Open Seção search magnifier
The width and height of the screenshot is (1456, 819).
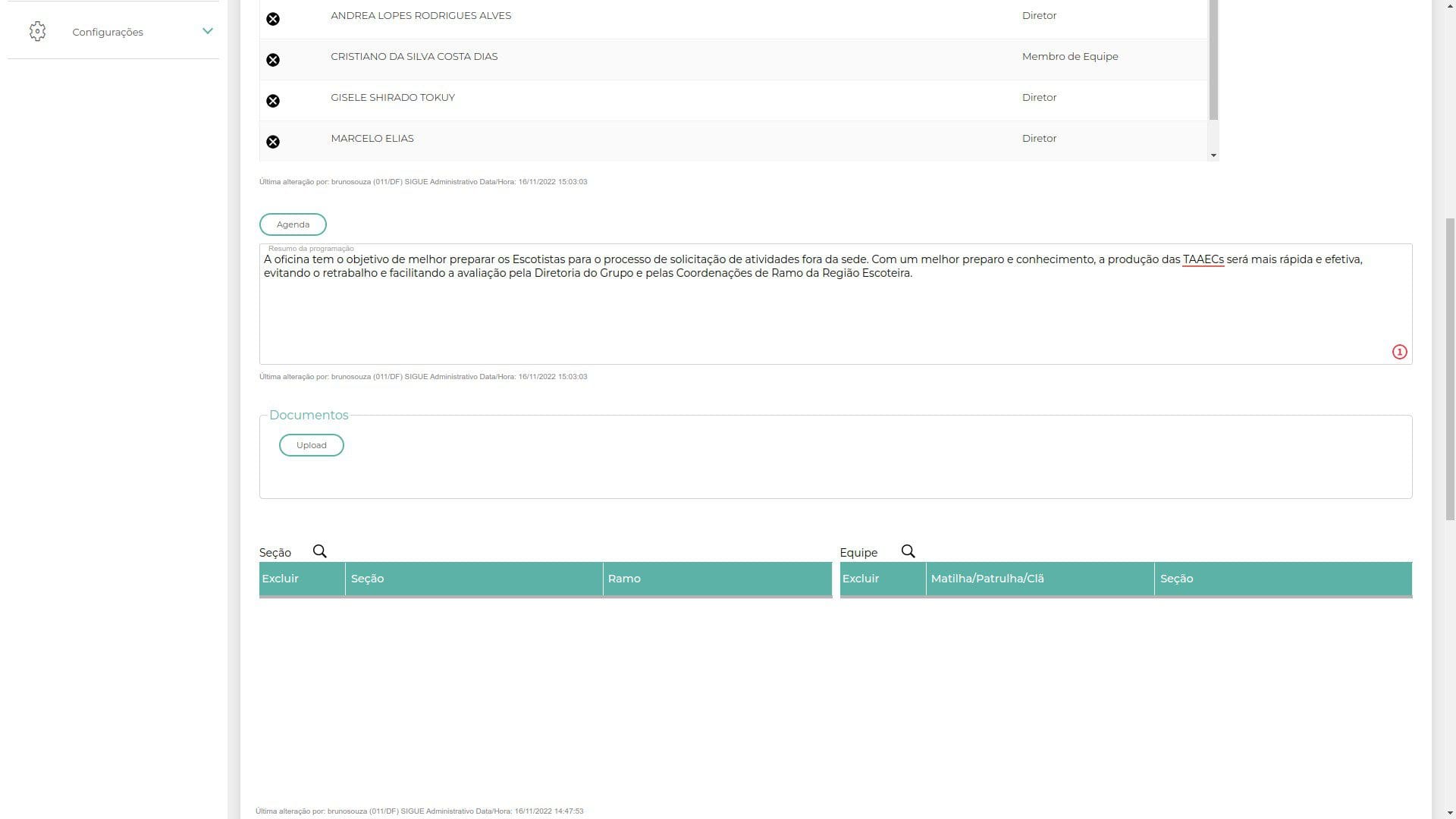pos(319,551)
